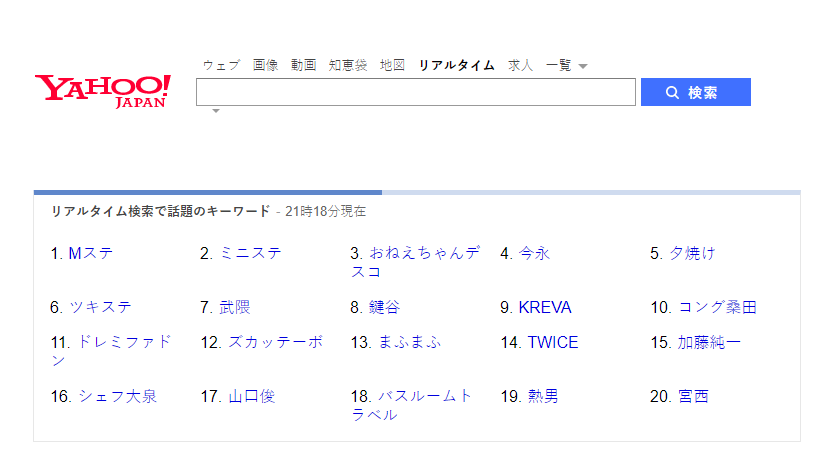Open trending keyword KREVA

point(545,307)
